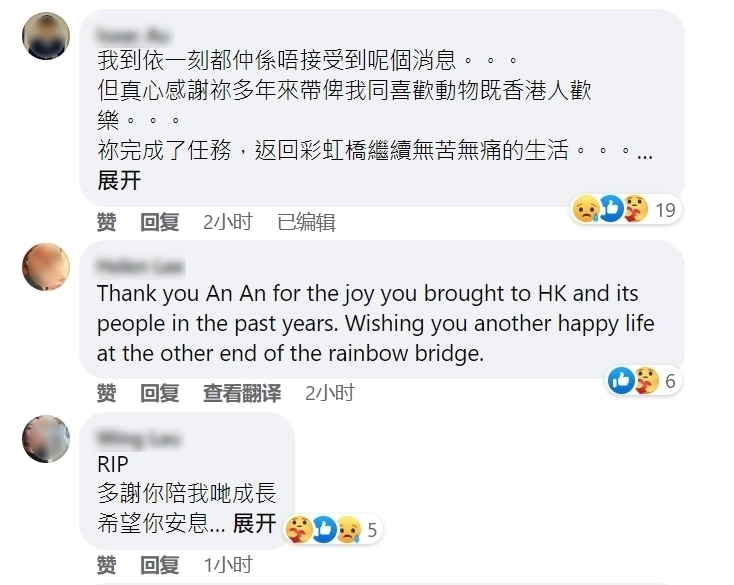Expand the RIP comment with 展开
The image size is (734, 585).
click(254, 522)
